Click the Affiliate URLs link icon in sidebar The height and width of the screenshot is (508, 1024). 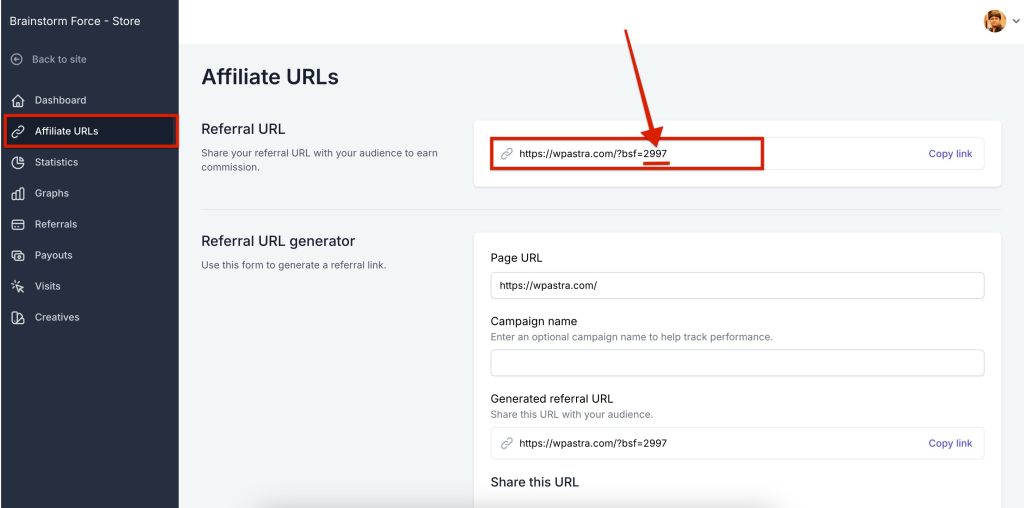(x=18, y=131)
